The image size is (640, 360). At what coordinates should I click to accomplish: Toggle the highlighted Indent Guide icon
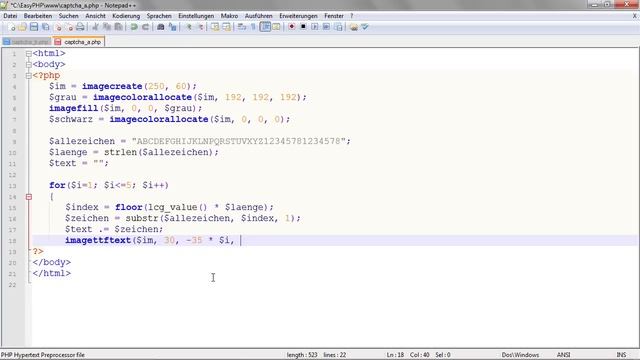pyautogui.click(x=265, y=27)
